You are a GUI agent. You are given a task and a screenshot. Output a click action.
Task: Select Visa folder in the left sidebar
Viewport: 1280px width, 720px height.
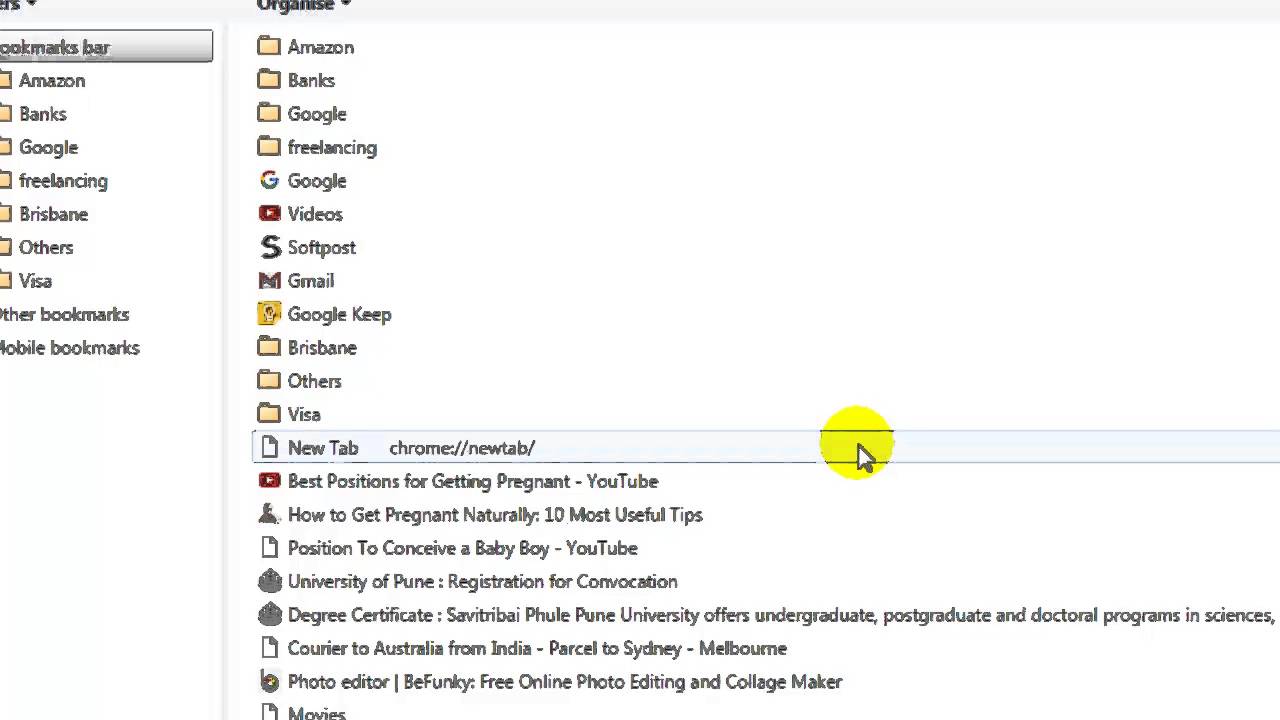(x=35, y=281)
